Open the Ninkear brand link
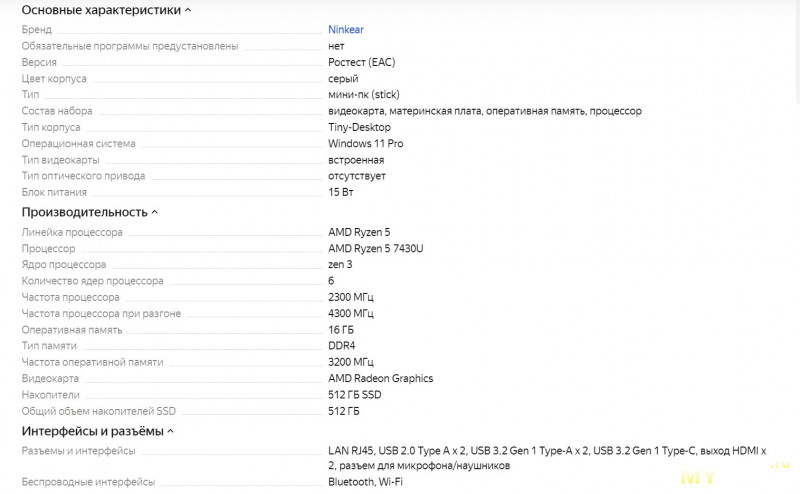This screenshot has width=800, height=494. click(346, 30)
